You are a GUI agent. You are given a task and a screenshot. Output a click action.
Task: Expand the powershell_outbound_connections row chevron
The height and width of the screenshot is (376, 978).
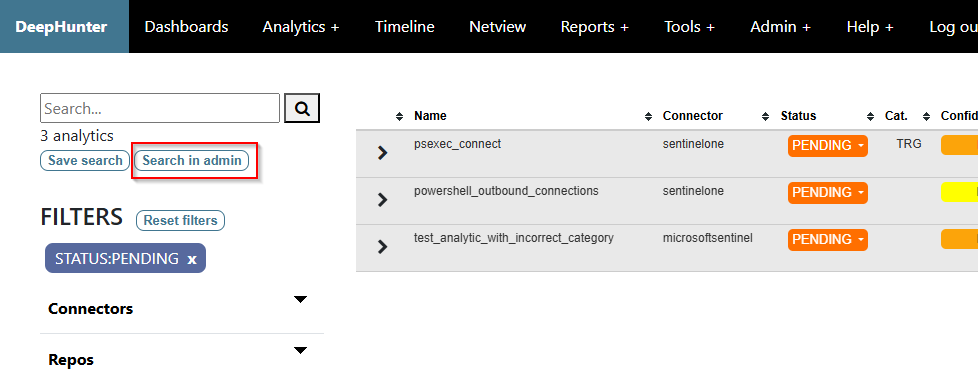(x=383, y=200)
